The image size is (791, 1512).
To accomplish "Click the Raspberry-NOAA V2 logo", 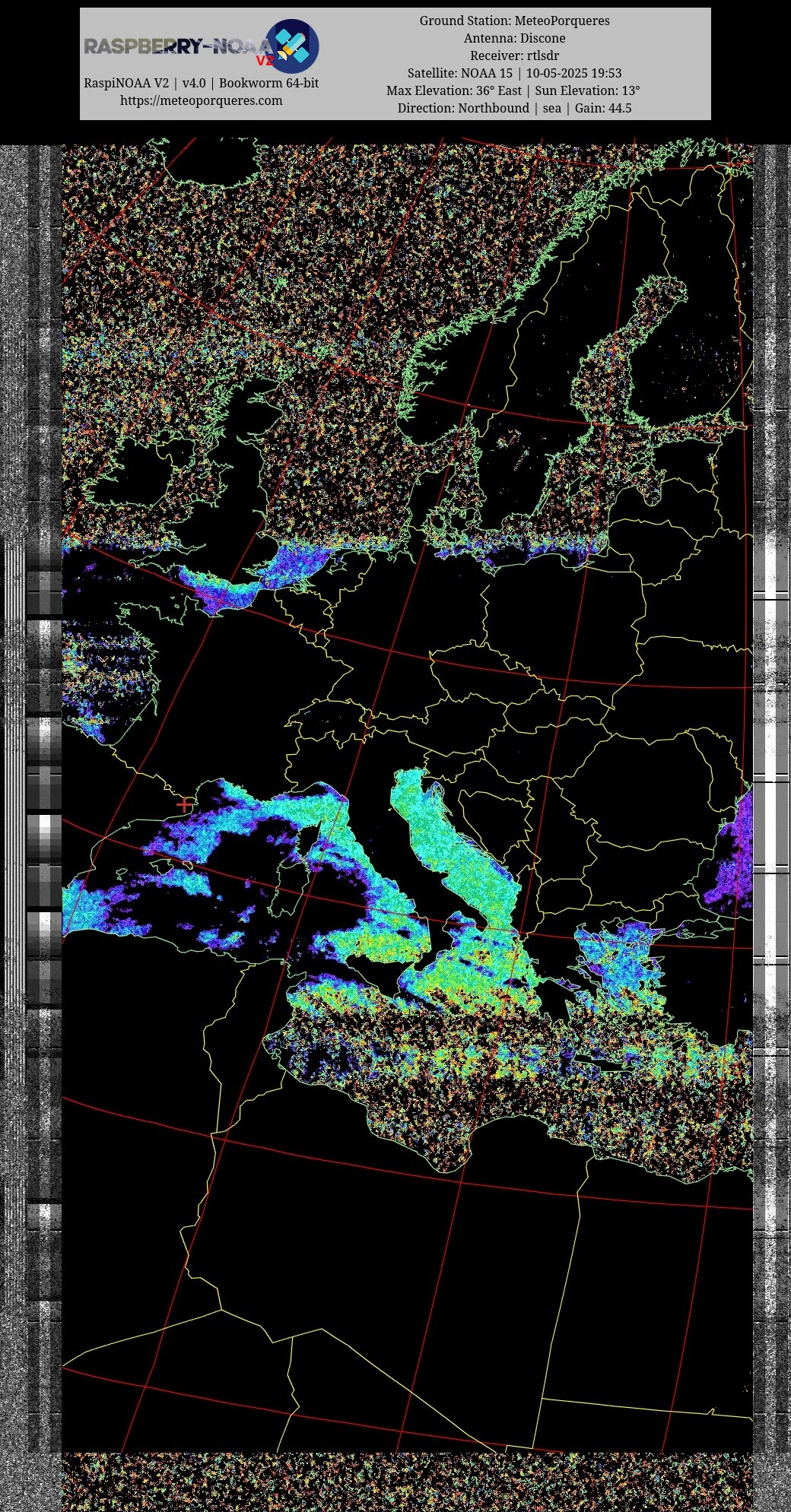I will pos(201,46).
